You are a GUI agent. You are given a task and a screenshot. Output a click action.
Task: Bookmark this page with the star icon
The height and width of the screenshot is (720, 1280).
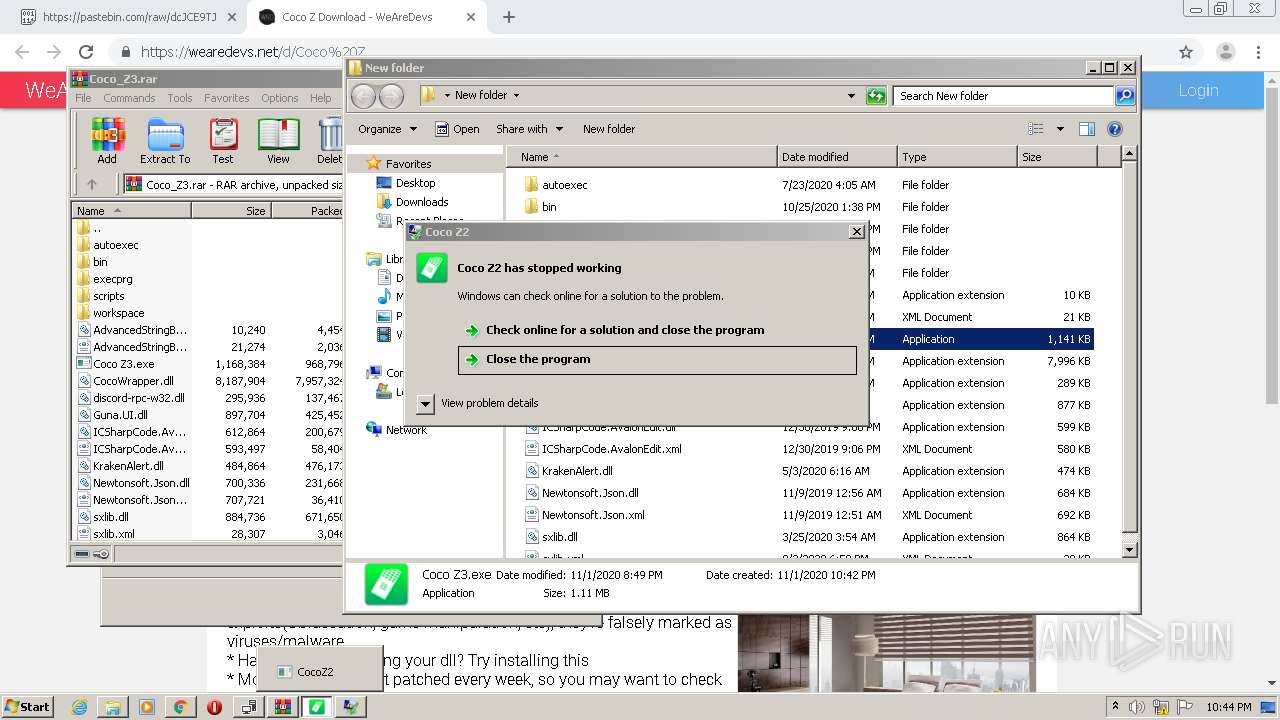[x=1186, y=52]
